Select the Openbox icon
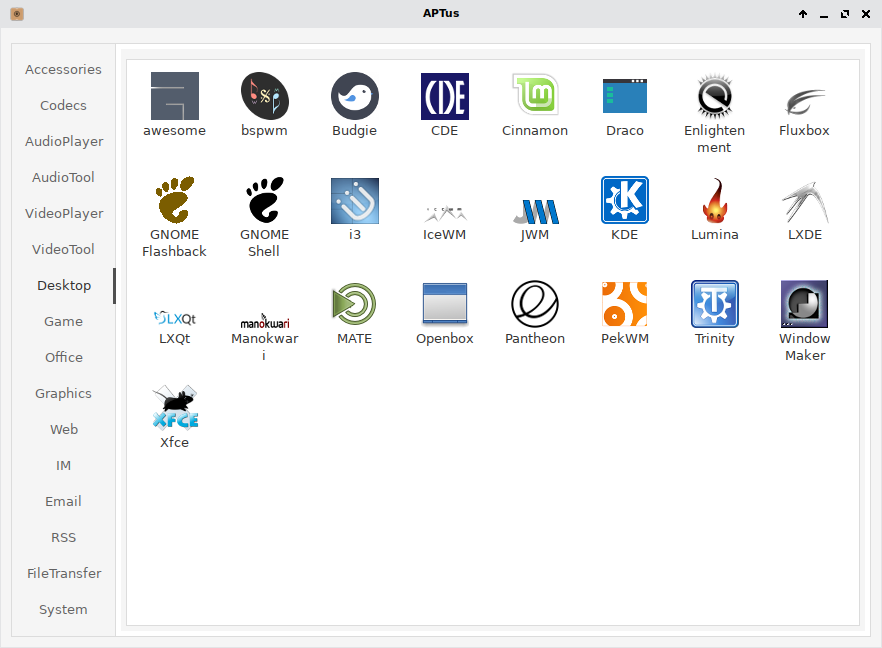This screenshot has width=882, height=648. (444, 304)
